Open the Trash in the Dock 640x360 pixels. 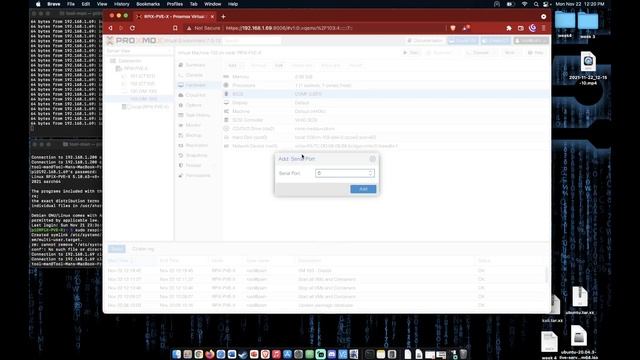point(464,354)
